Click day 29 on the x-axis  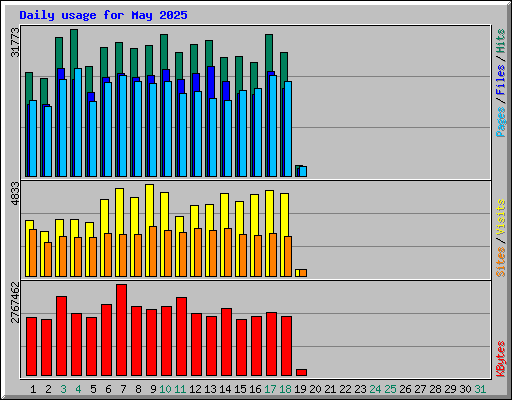tap(450, 389)
